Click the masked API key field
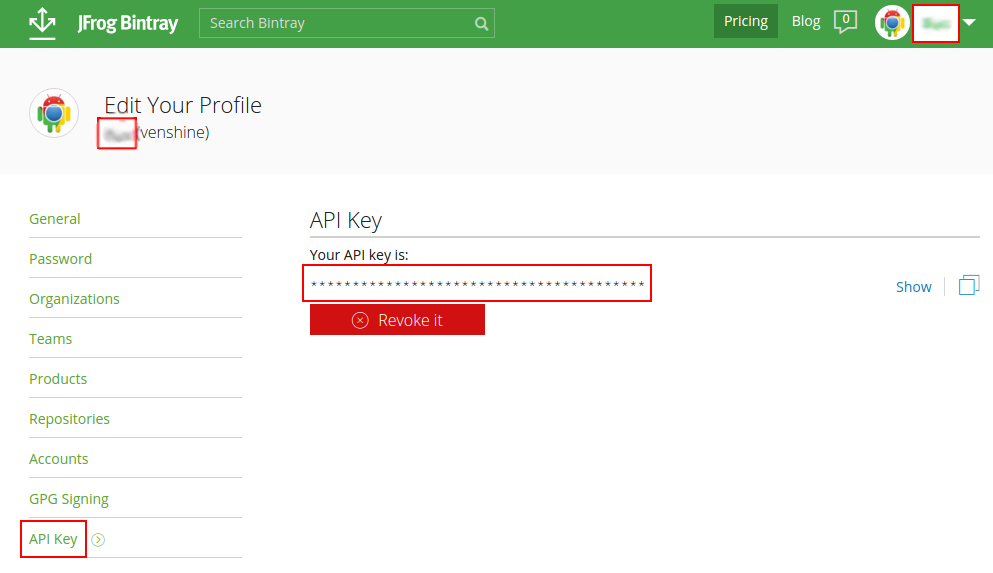This screenshot has height=573, width=993. click(478, 284)
